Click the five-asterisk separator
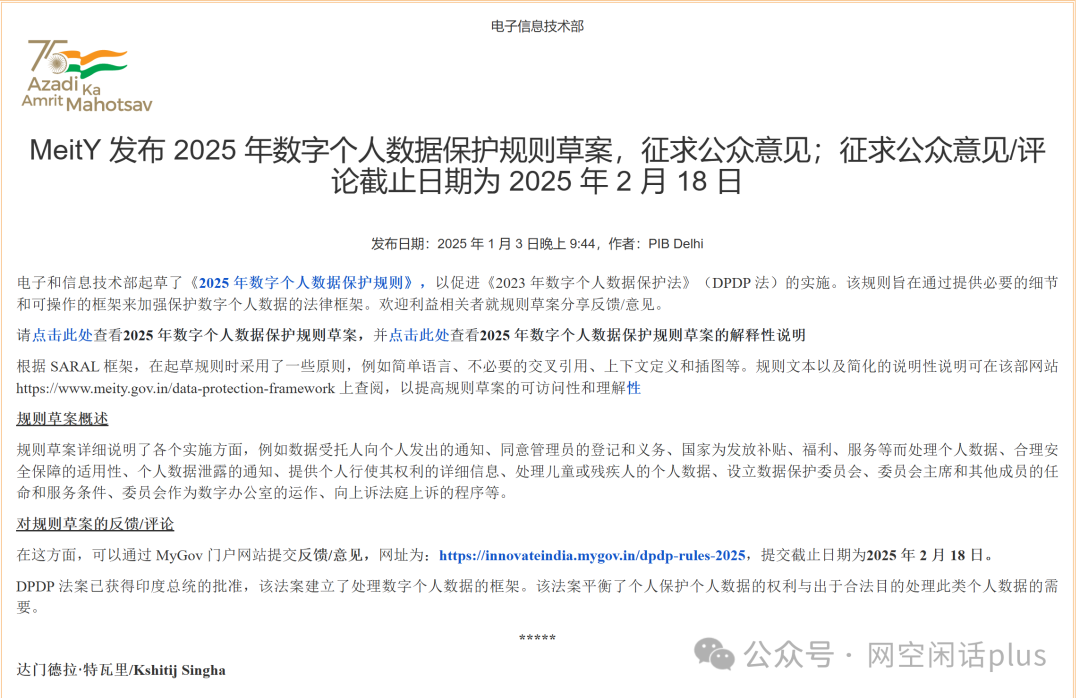The height and width of the screenshot is (698, 1080). [537, 638]
